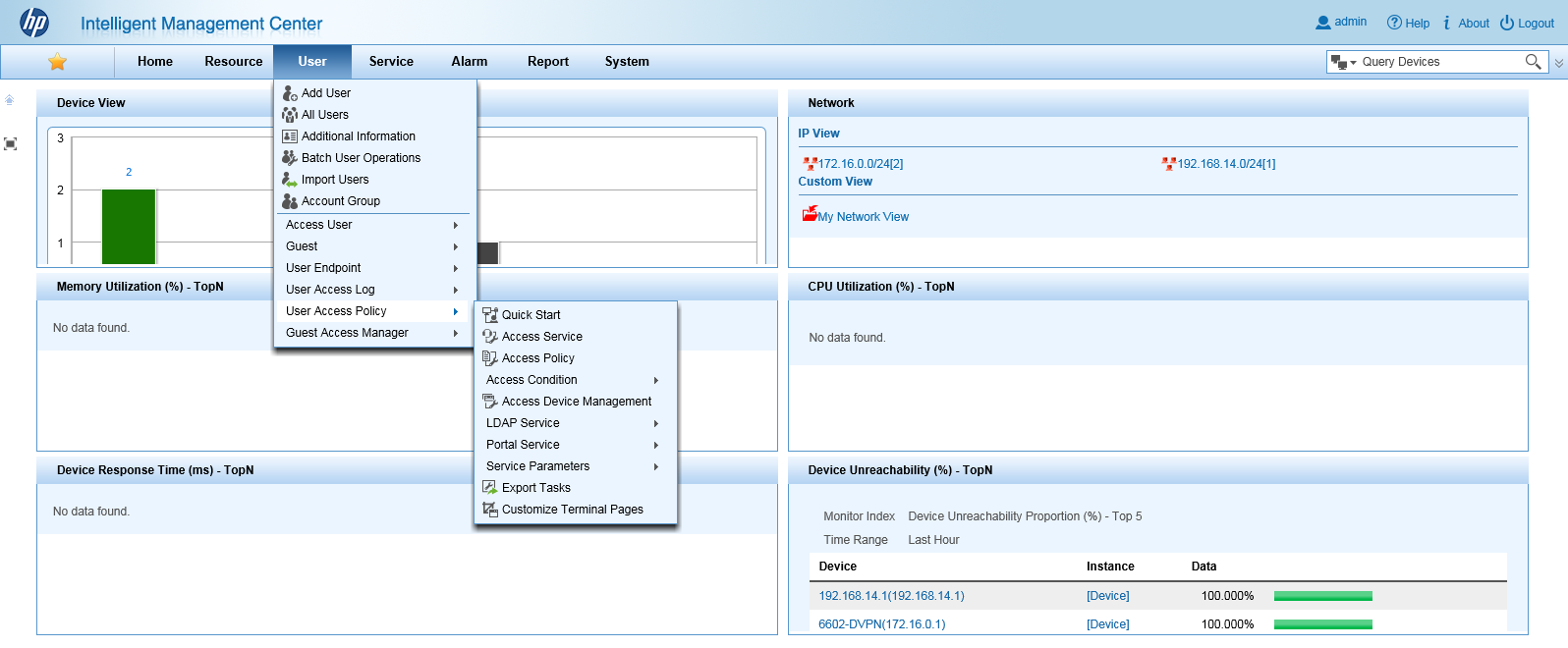The width and height of the screenshot is (1568, 648).
Task: Click the Add User icon
Action: coord(290,93)
